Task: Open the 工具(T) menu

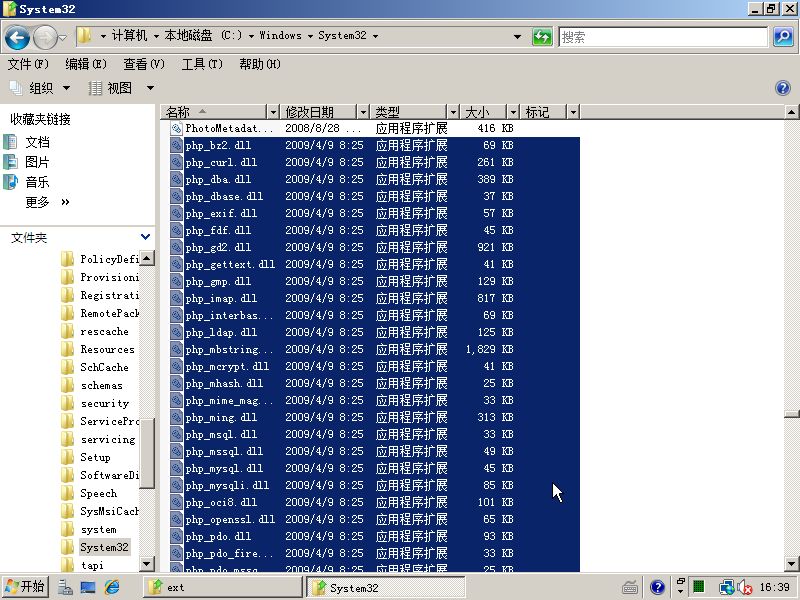Action: pyautogui.click(x=202, y=64)
